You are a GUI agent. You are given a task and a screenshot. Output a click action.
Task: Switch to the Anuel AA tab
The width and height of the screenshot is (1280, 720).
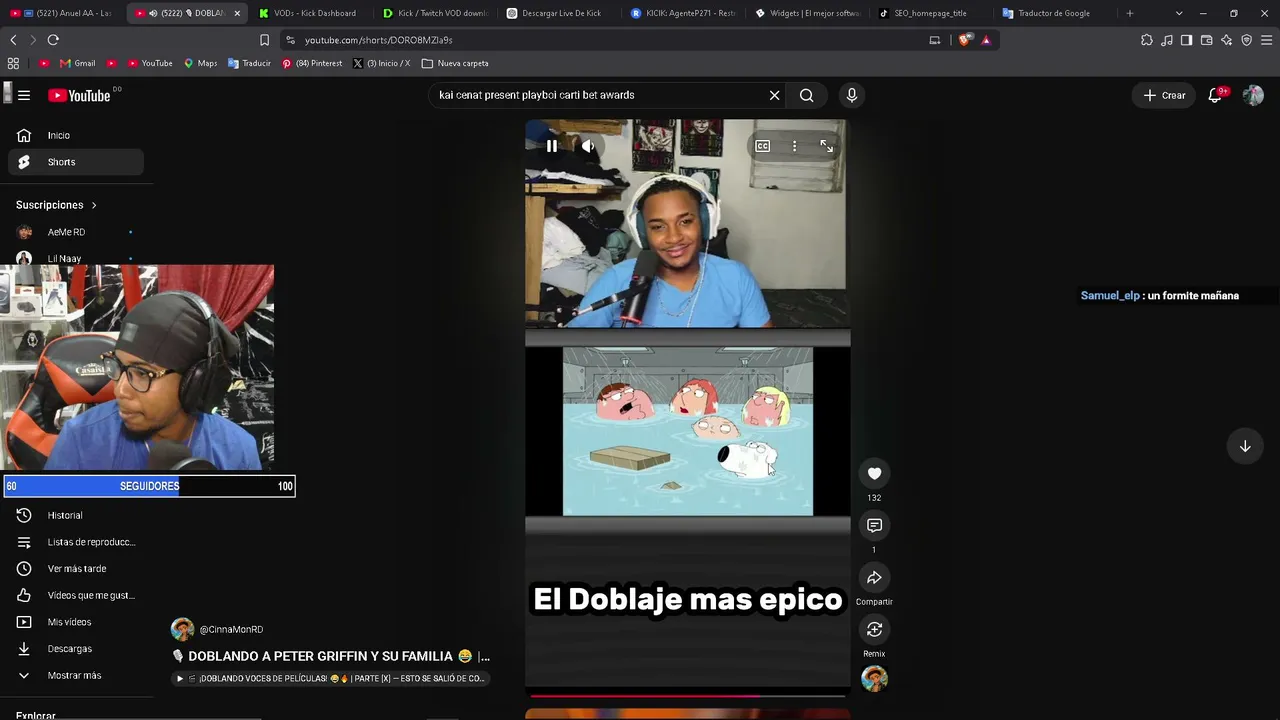[x=62, y=13]
